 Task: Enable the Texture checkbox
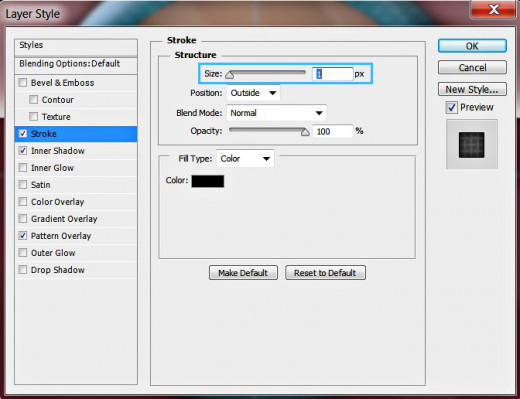point(33,116)
